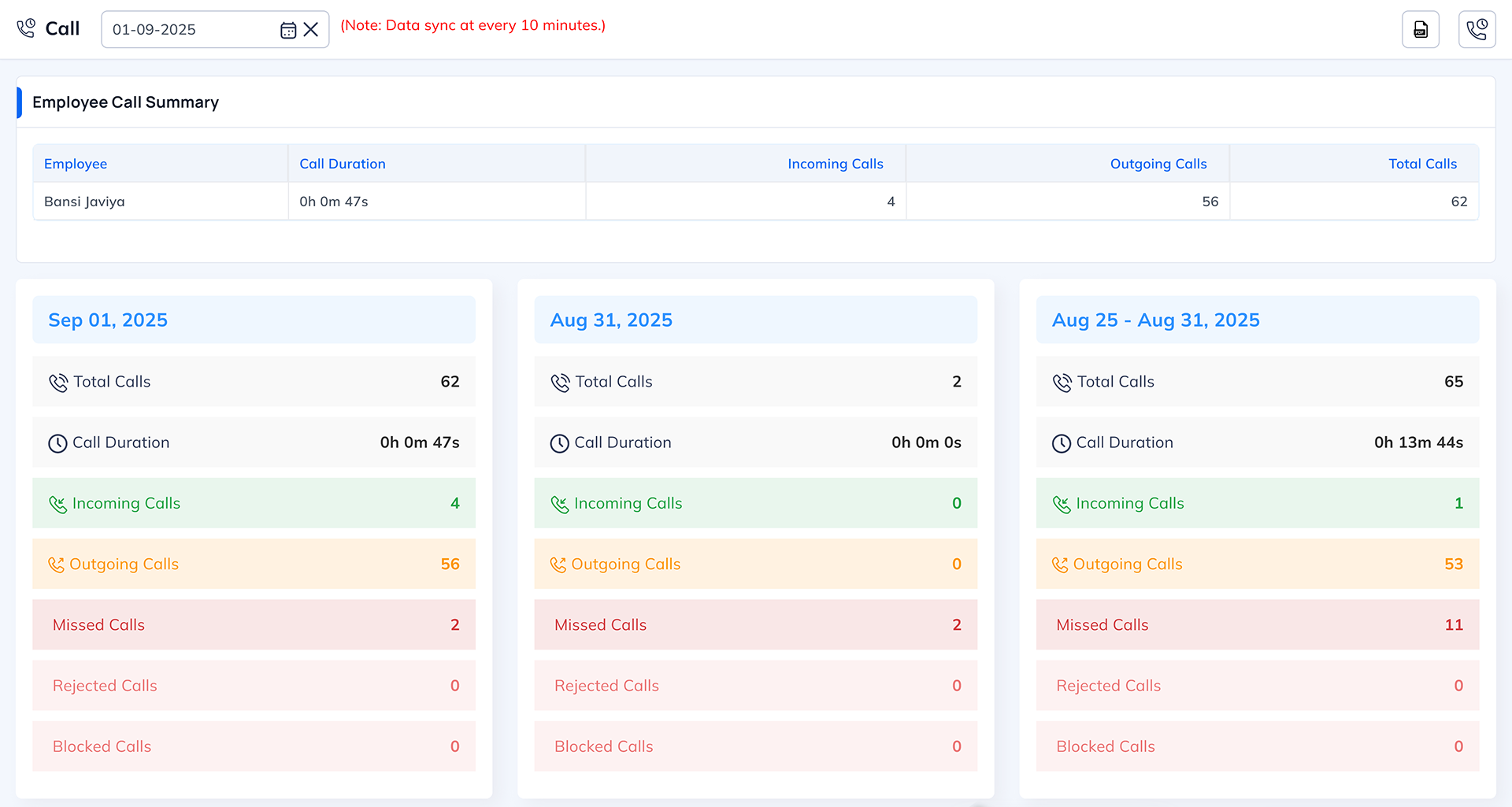
Task: Focus the date input showing 01-09-2025
Action: pyautogui.click(x=189, y=30)
